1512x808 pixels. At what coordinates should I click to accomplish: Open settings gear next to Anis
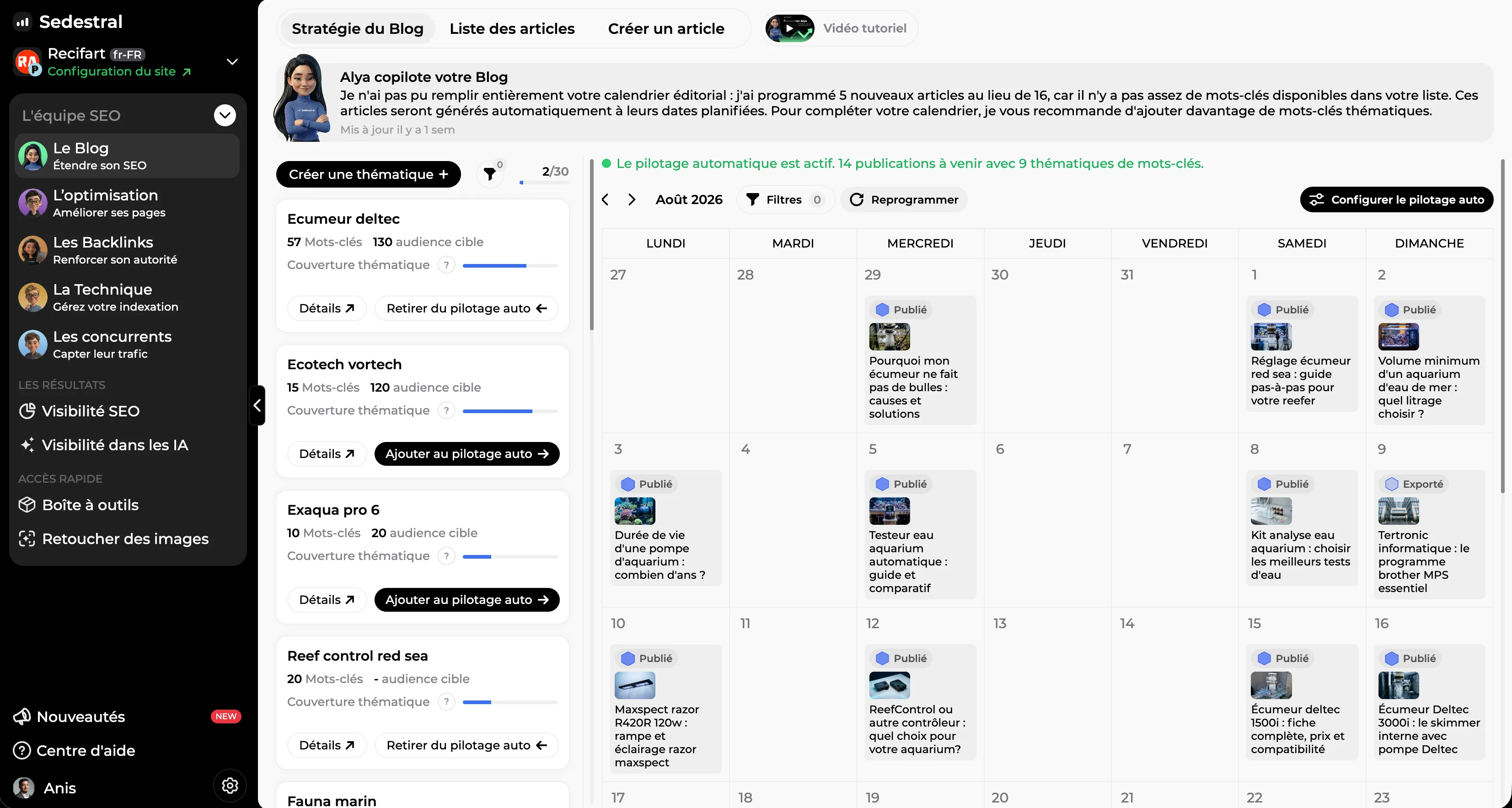point(230,786)
